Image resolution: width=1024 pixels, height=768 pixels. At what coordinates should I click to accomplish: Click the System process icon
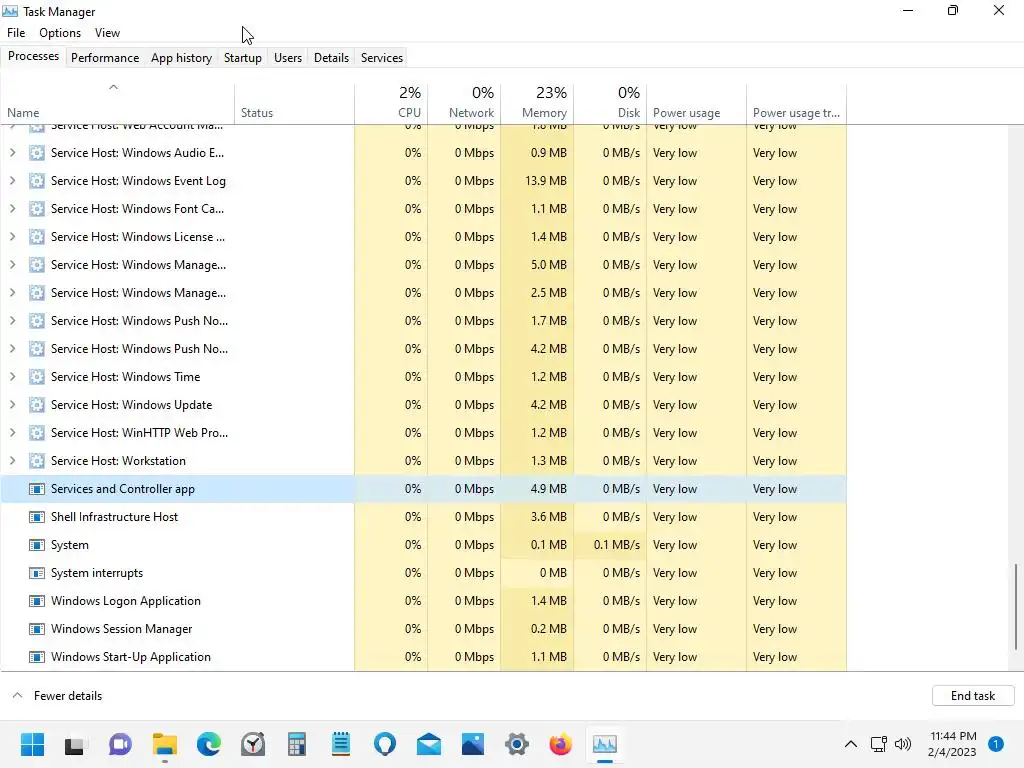[37, 545]
